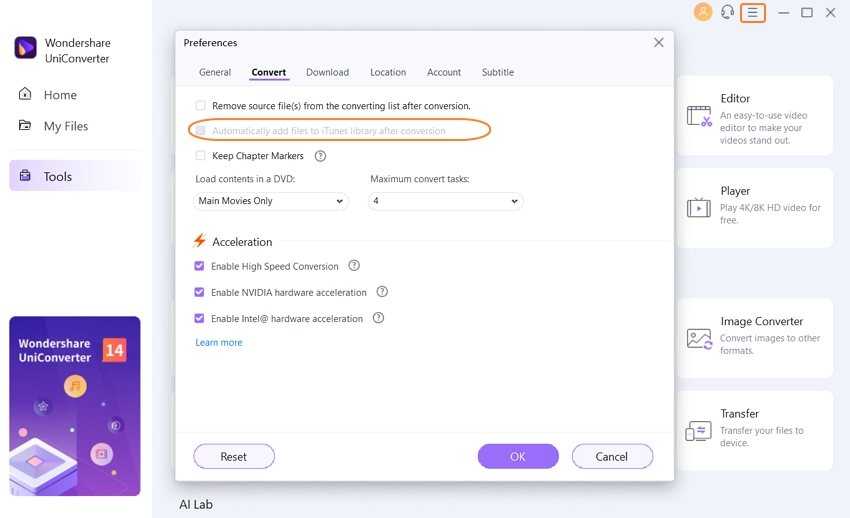The width and height of the screenshot is (850, 518).
Task: Open the Image Converter tool icon
Action: (699, 338)
